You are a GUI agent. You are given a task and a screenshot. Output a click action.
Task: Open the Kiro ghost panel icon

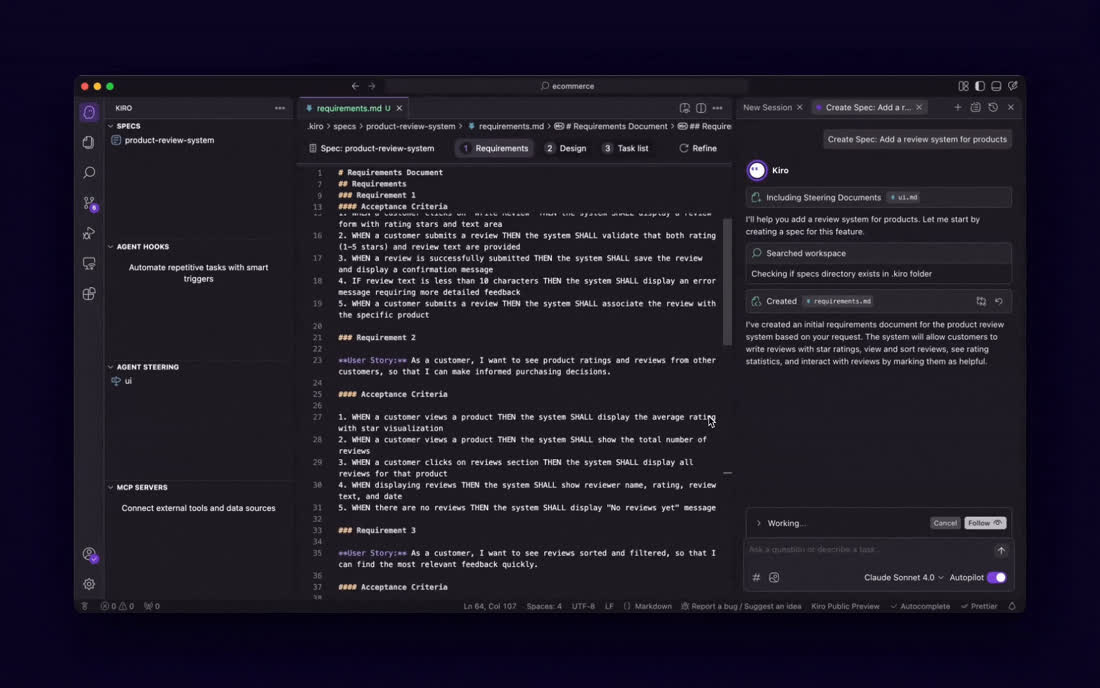89,112
